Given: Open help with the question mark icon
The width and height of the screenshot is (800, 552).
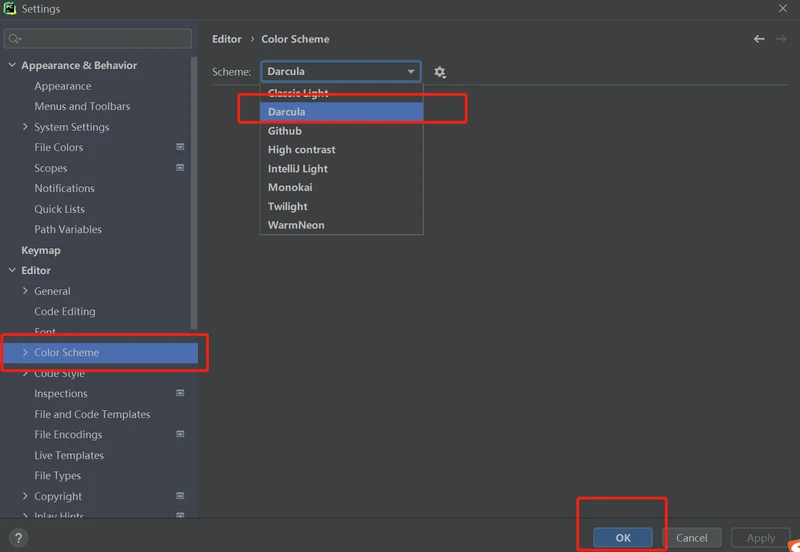Looking at the screenshot, I should (17, 538).
